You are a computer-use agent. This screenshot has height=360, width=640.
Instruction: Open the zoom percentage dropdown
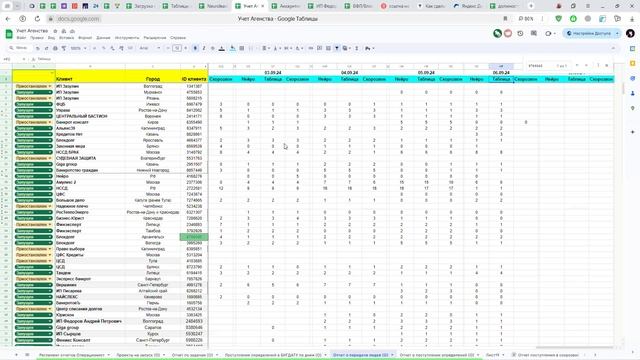(x=78, y=48)
